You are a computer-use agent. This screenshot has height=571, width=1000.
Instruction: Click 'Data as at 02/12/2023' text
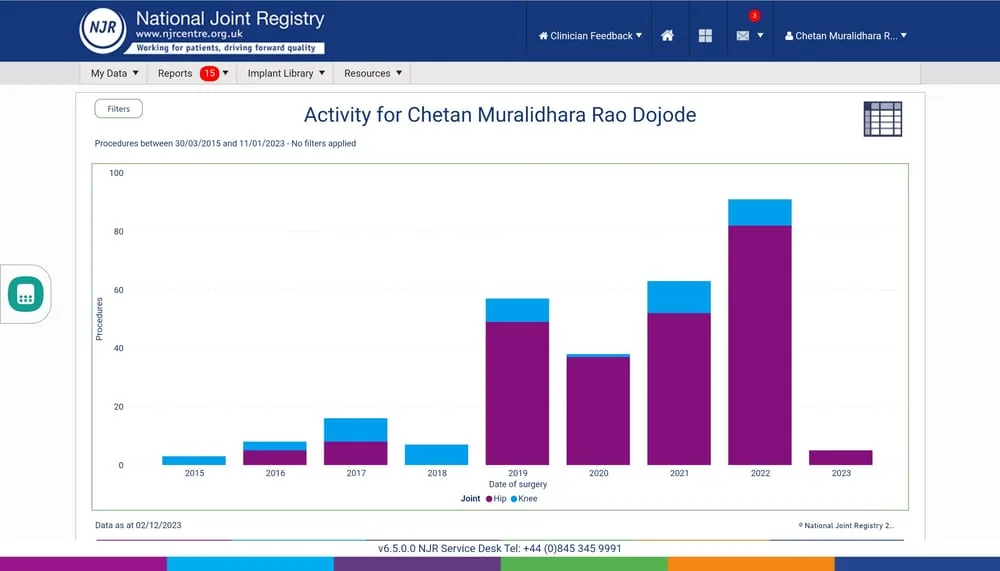tap(138, 526)
